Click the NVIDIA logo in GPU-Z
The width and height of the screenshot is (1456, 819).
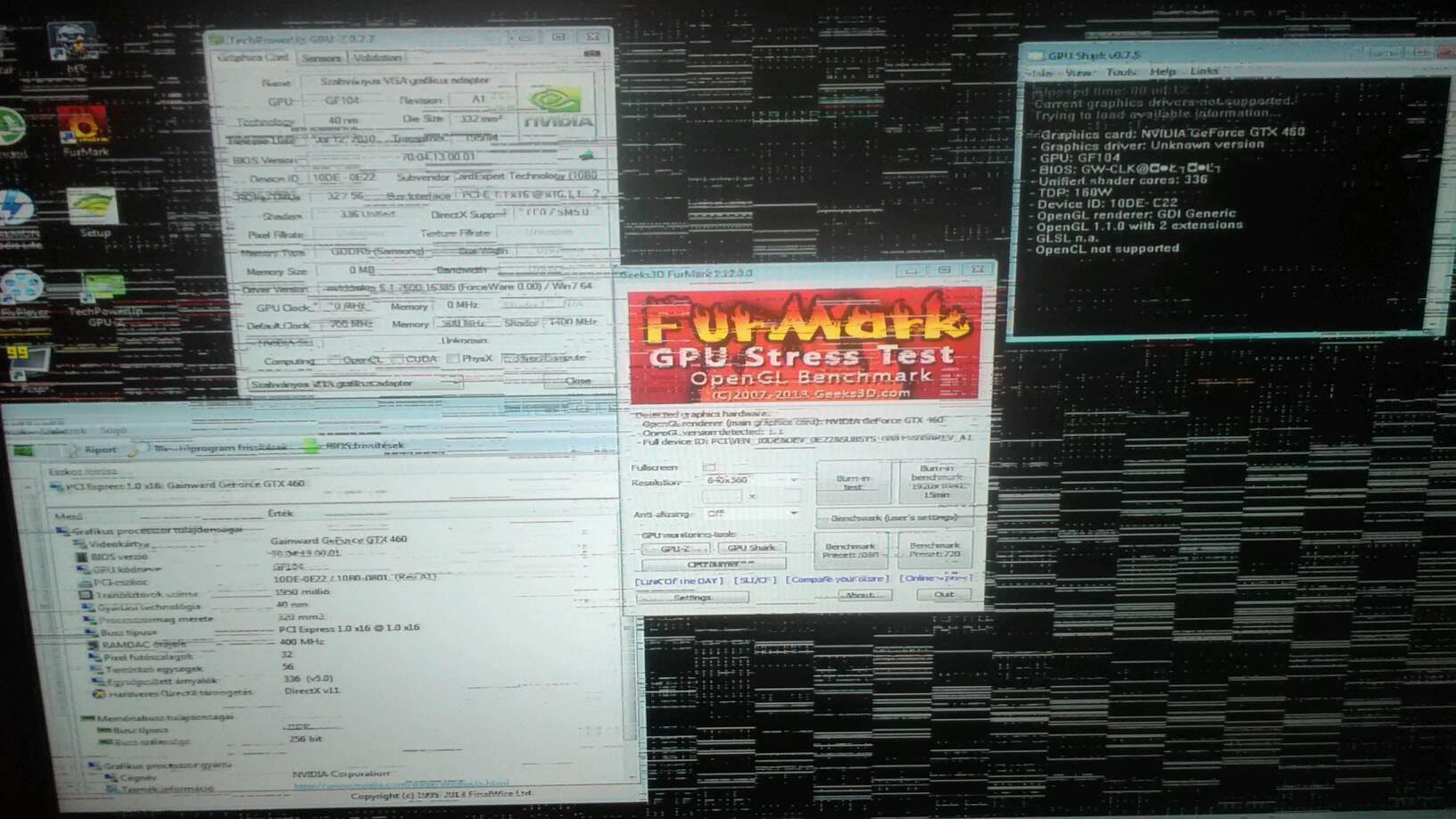coord(556,106)
